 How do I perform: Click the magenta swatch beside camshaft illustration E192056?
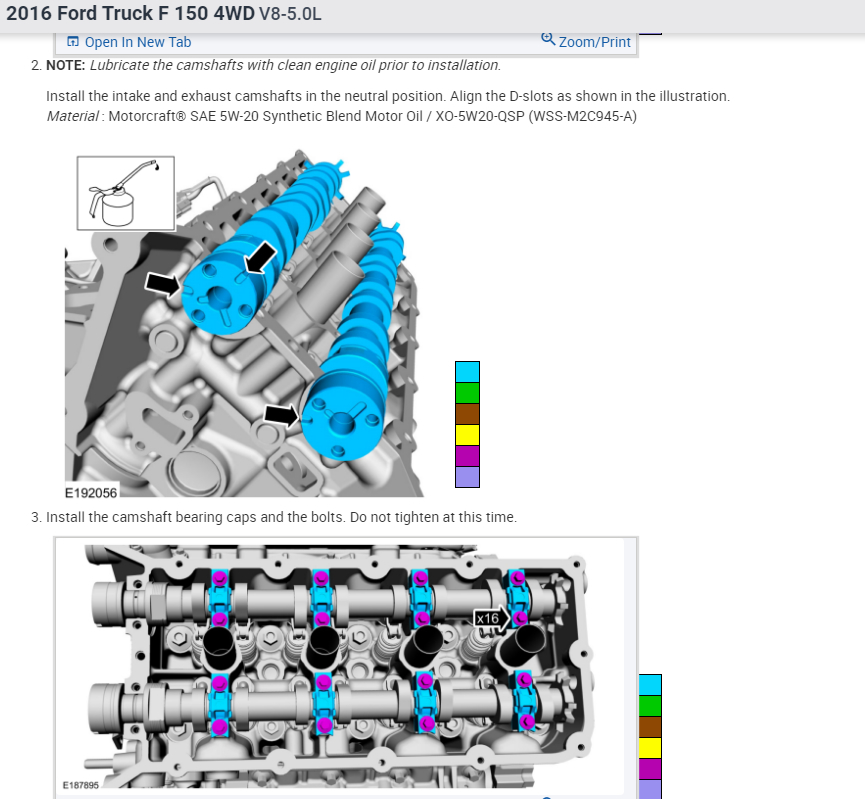point(467,456)
